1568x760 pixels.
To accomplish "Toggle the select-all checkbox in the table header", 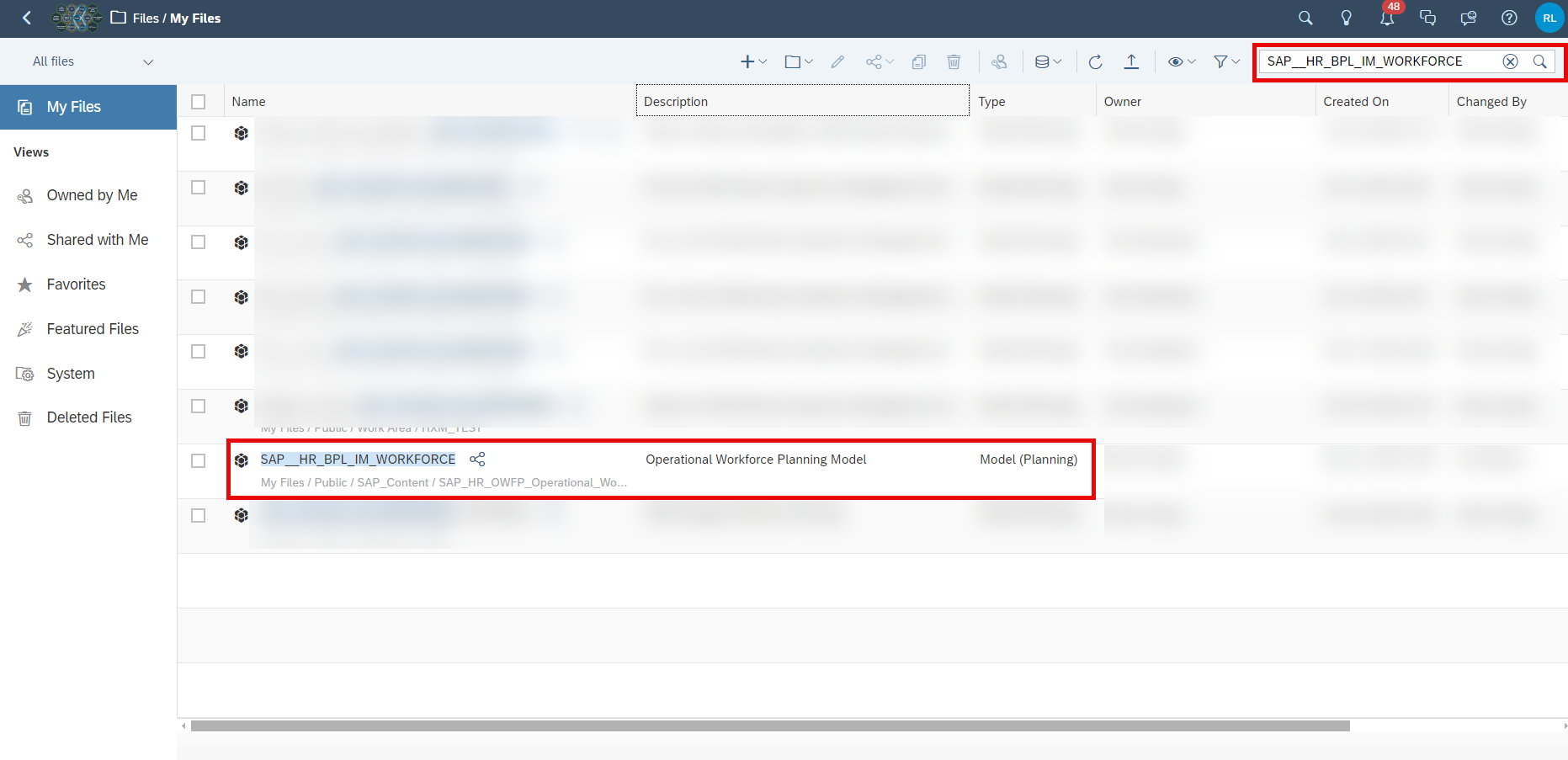I will click(x=199, y=102).
